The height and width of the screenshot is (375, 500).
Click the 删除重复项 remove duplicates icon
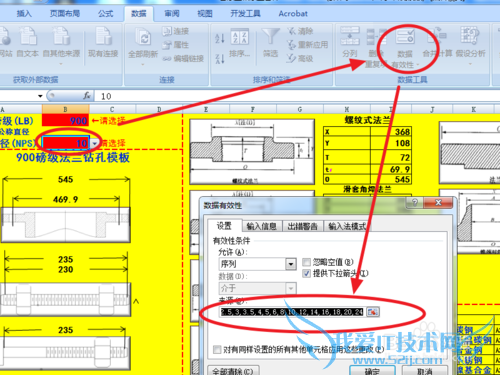[x=376, y=47]
